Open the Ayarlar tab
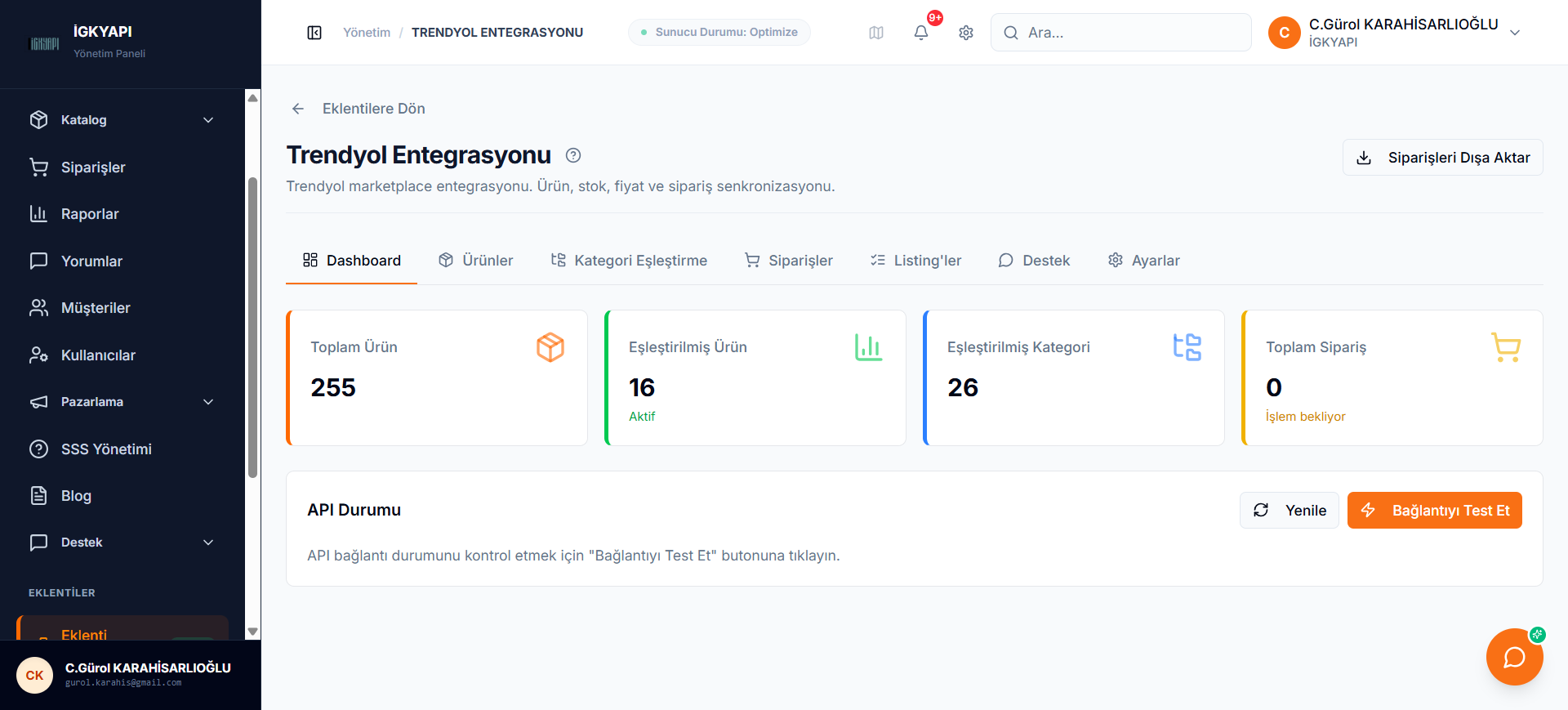The height and width of the screenshot is (710, 1568). click(x=1143, y=261)
